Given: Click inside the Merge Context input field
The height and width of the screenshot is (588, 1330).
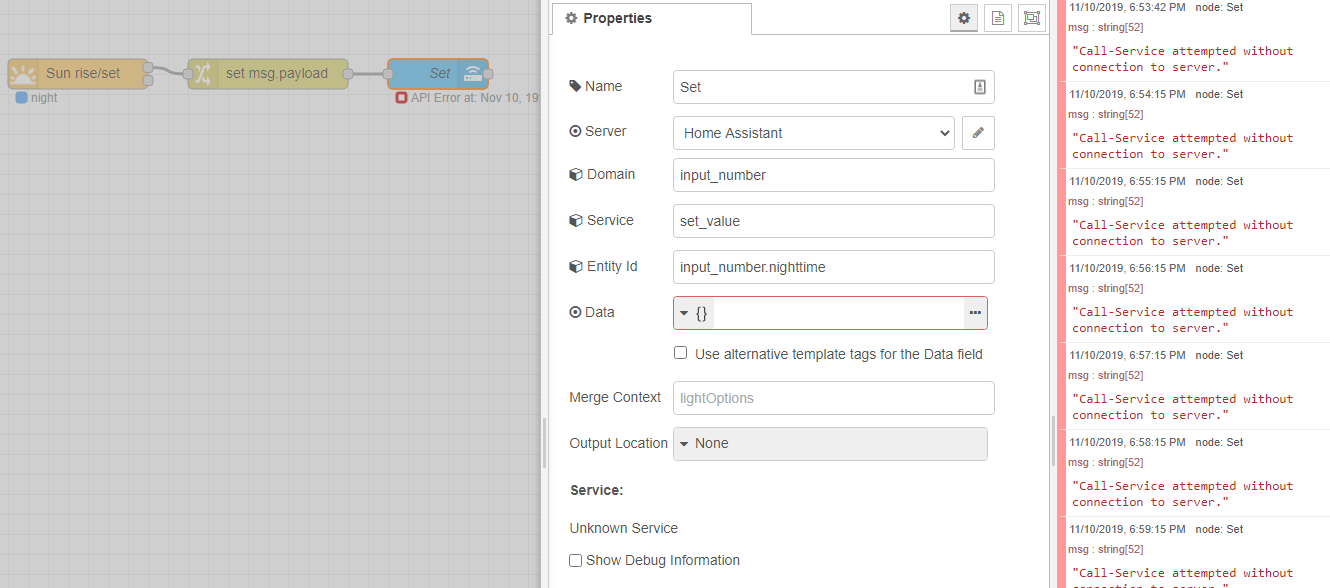Looking at the screenshot, I should click(x=833, y=398).
